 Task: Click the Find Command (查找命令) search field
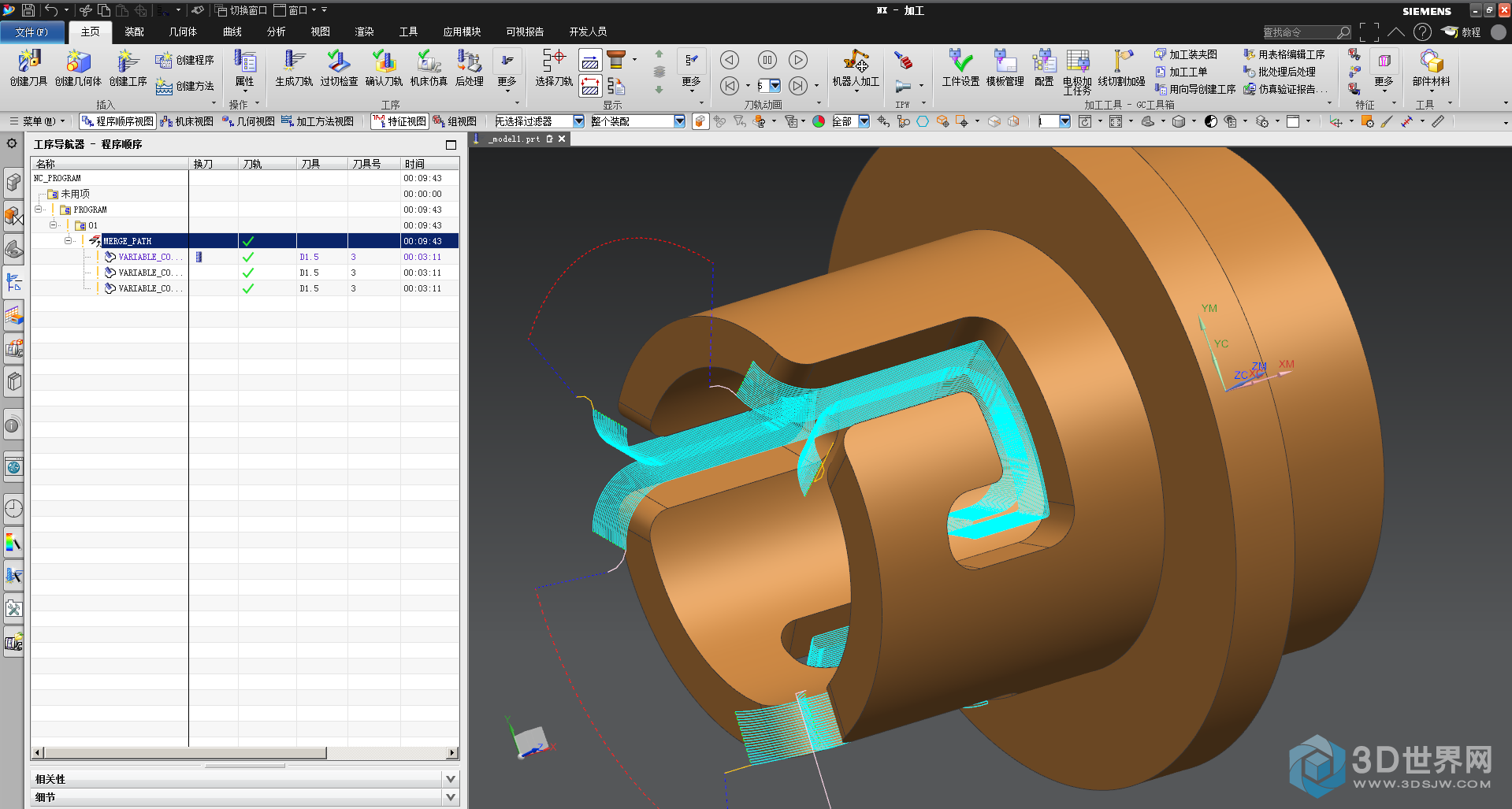pyautogui.click(x=1306, y=32)
